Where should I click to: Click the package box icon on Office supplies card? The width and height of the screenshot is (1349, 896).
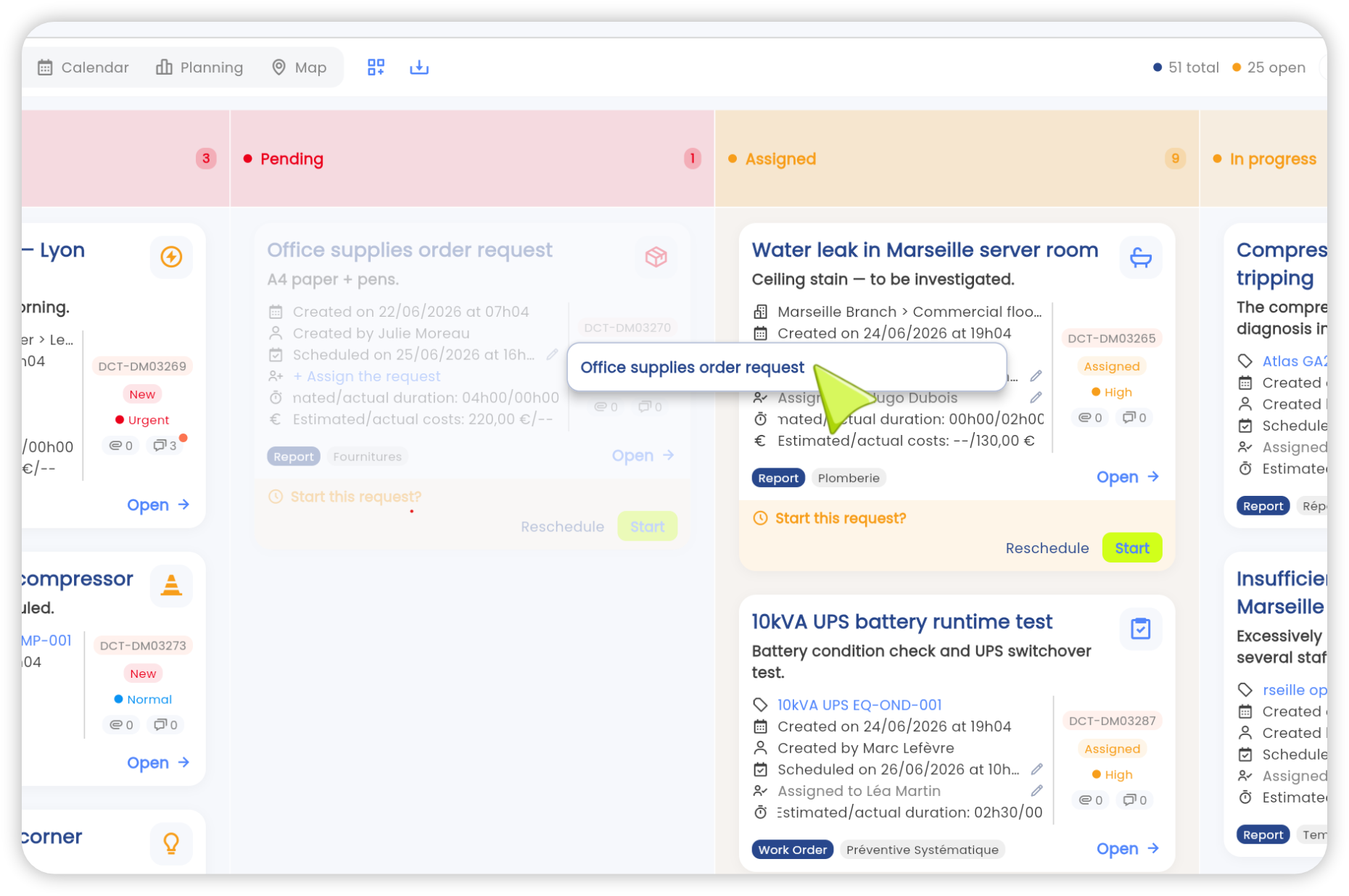click(x=656, y=257)
